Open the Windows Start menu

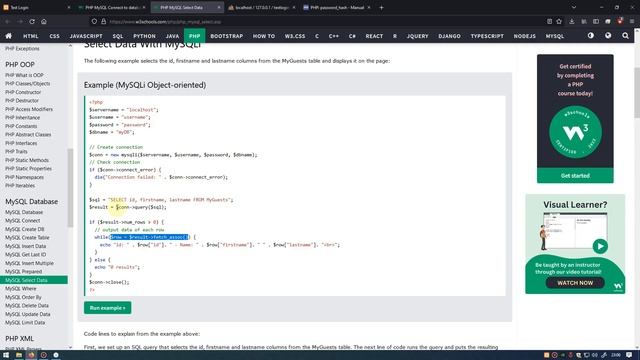tap(6, 355)
